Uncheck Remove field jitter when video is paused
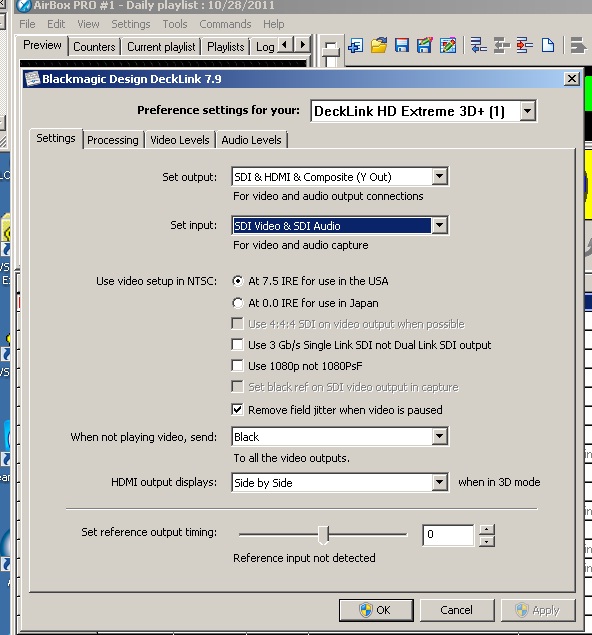Image resolution: width=592 pixels, height=635 pixels. (x=237, y=409)
